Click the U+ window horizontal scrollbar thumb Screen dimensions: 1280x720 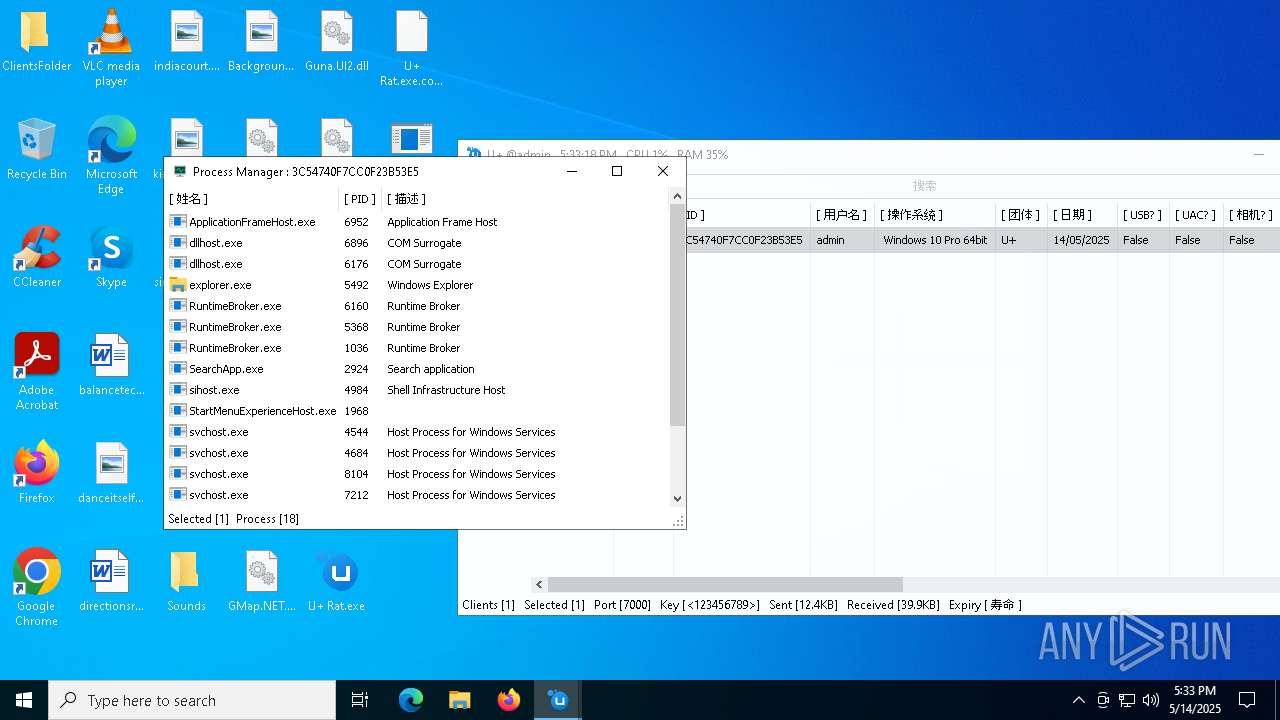pos(725,585)
